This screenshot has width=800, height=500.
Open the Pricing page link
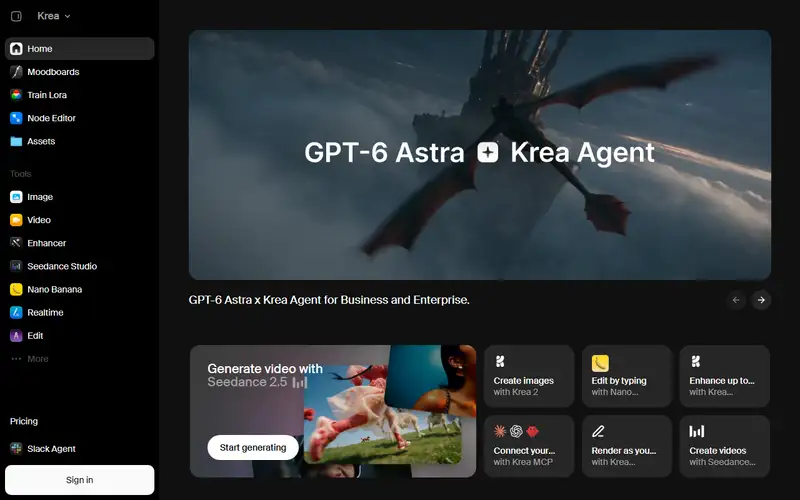click(24, 421)
